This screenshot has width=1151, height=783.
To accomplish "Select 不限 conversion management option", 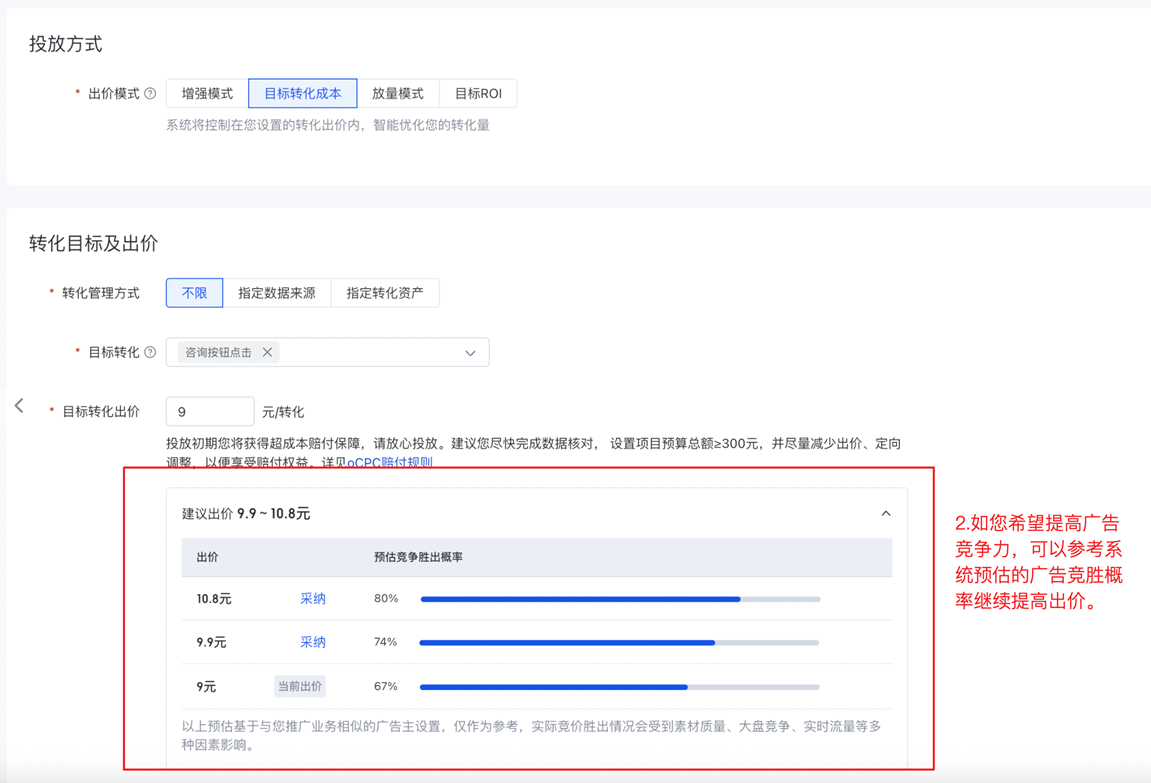I will click(194, 293).
